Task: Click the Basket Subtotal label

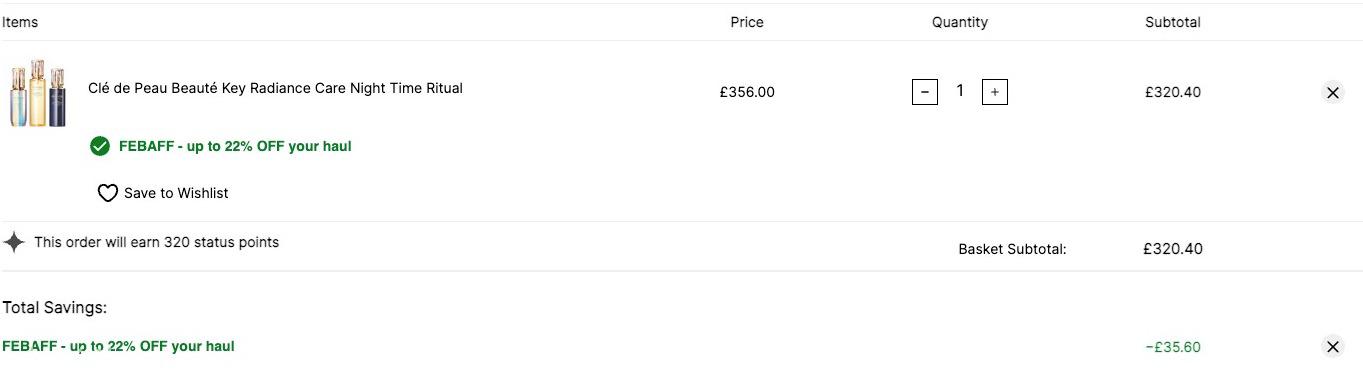Action: [x=1012, y=249]
